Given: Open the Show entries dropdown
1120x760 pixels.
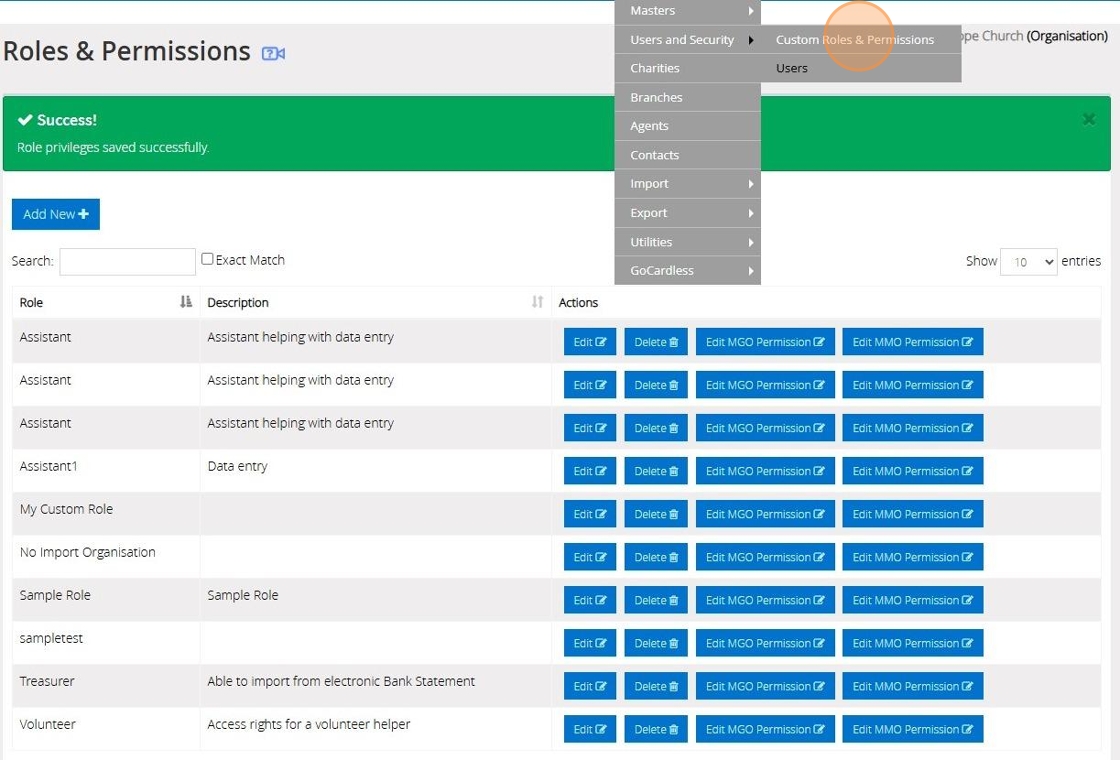Looking at the screenshot, I should (1029, 262).
